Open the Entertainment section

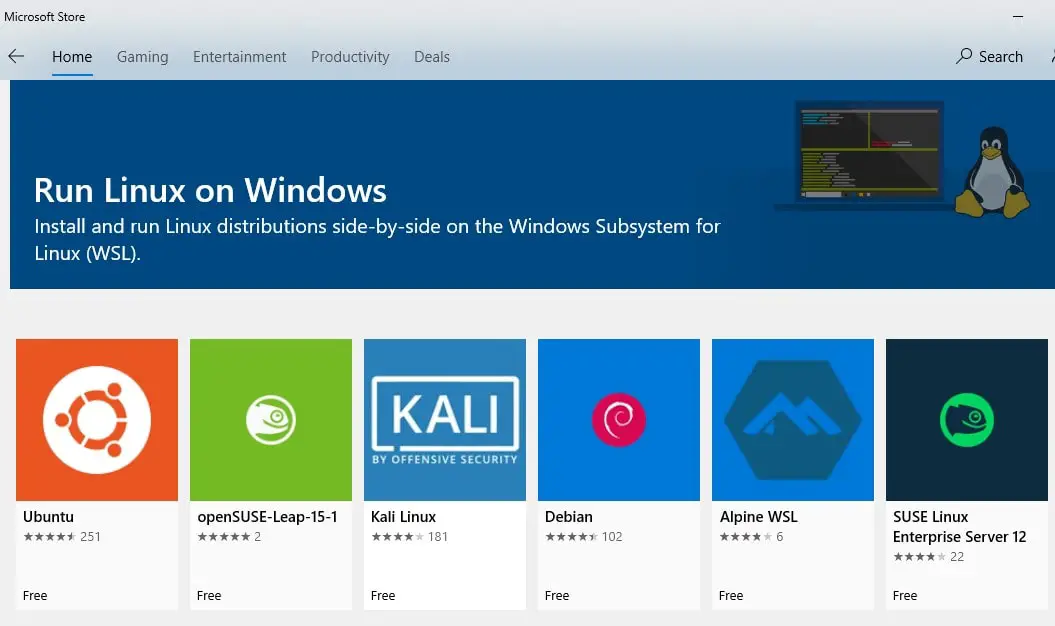[x=239, y=57]
